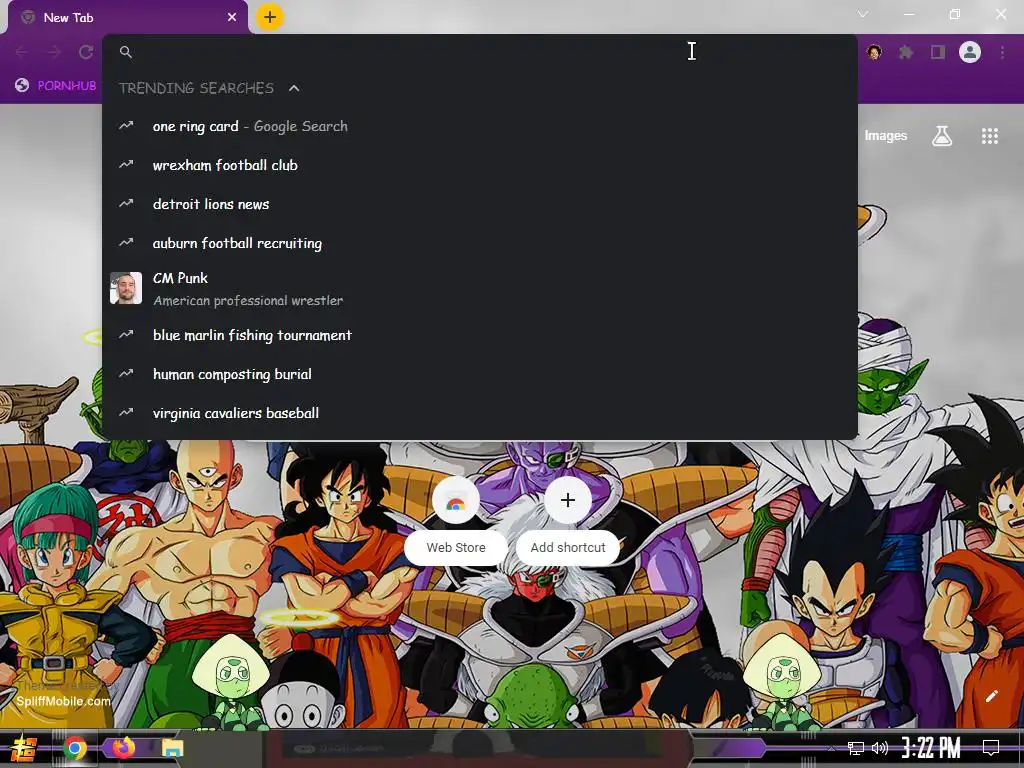Select the 'one ring card' suggestion

(x=479, y=126)
